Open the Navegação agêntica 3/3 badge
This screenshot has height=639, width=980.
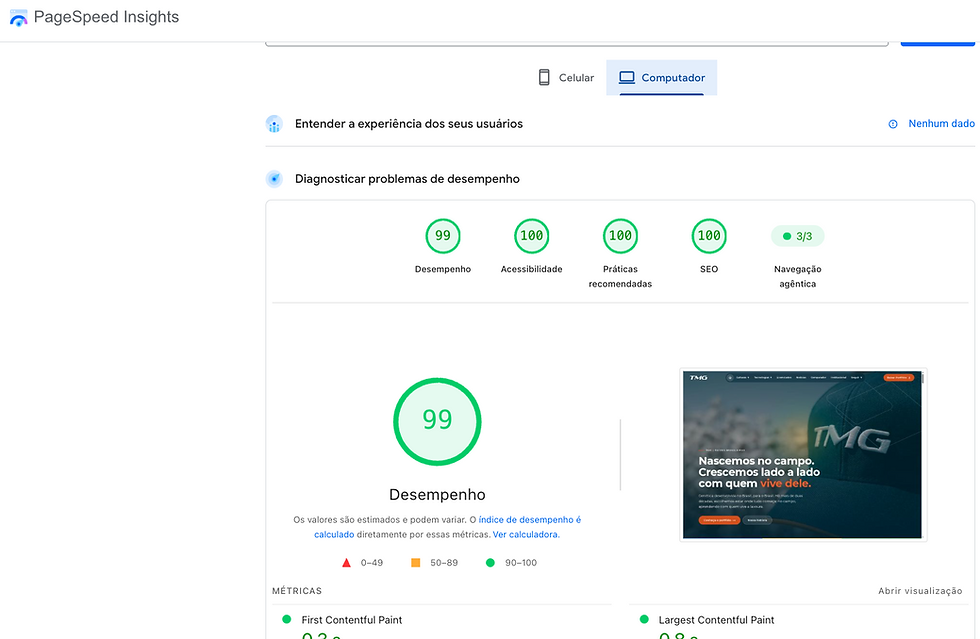pyautogui.click(x=798, y=236)
